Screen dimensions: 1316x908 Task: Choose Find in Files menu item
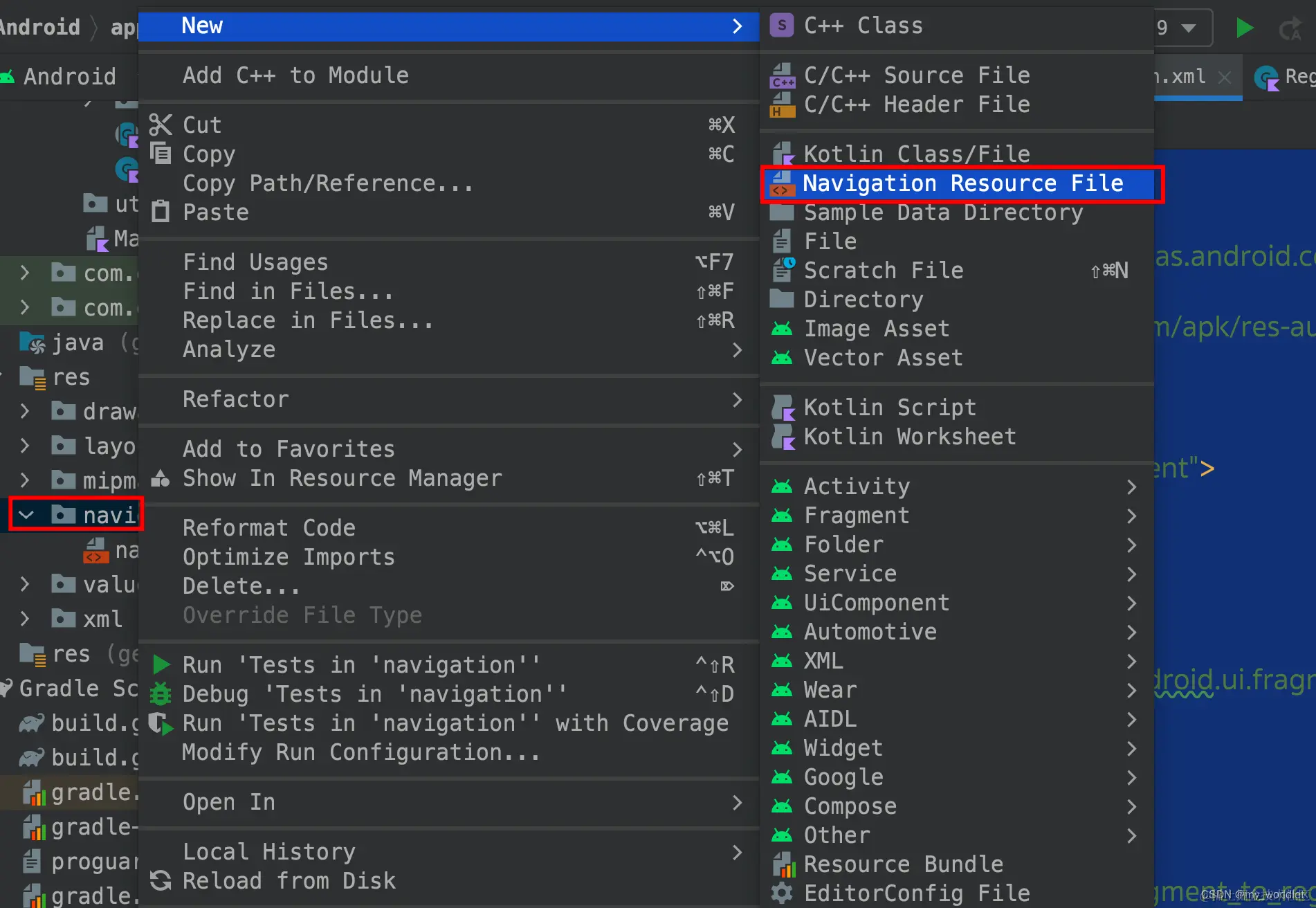[448, 291]
